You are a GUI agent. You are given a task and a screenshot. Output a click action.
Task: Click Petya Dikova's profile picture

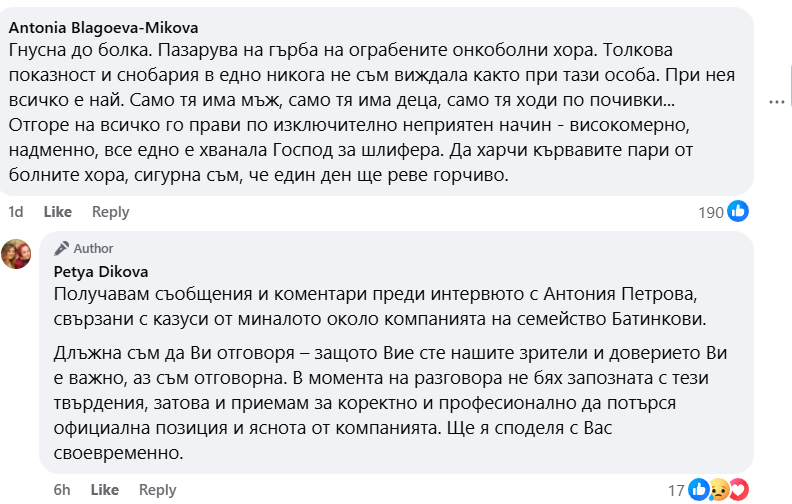click(19, 254)
